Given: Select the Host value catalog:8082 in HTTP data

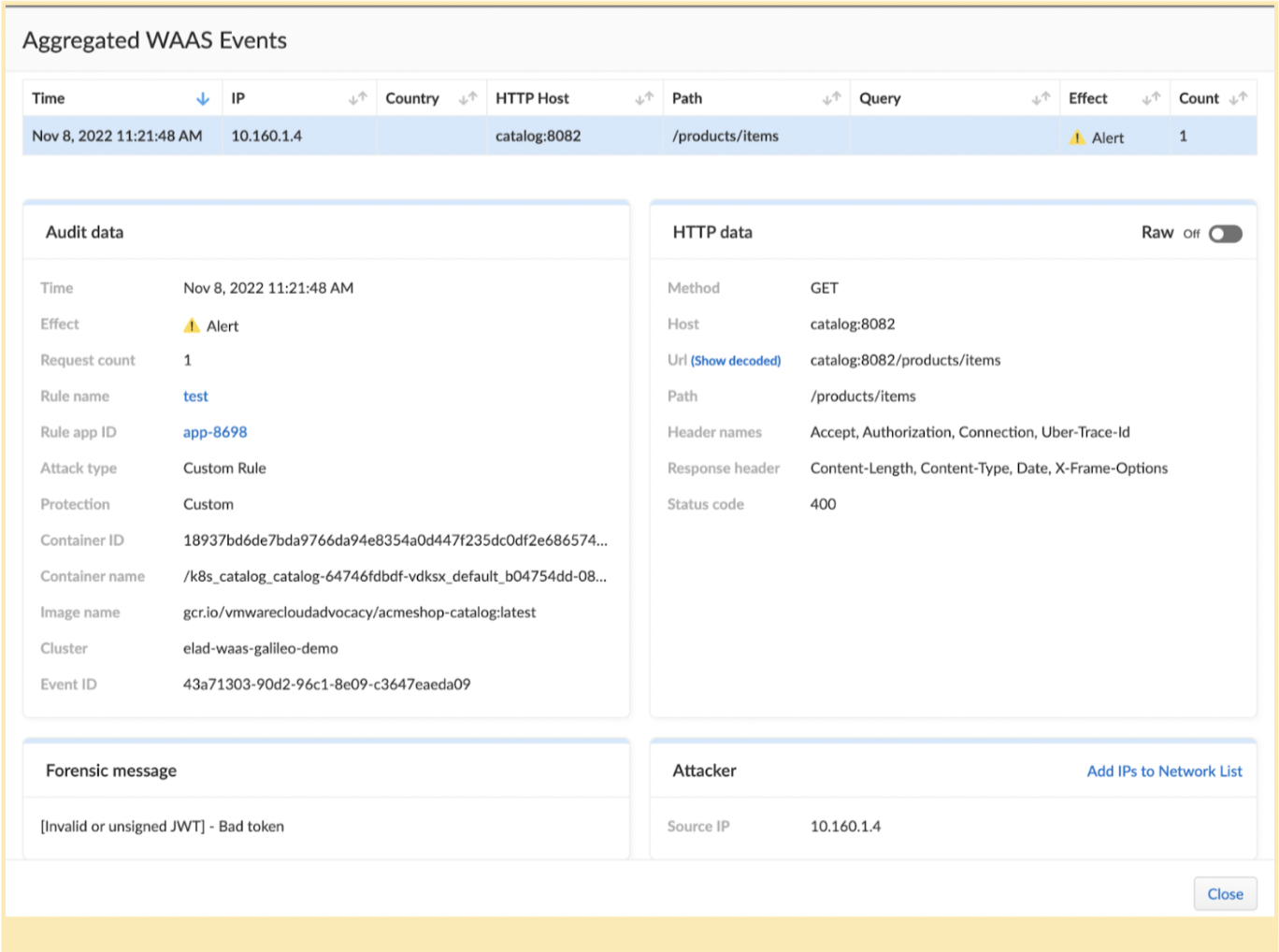Looking at the screenshot, I should 853,325.
